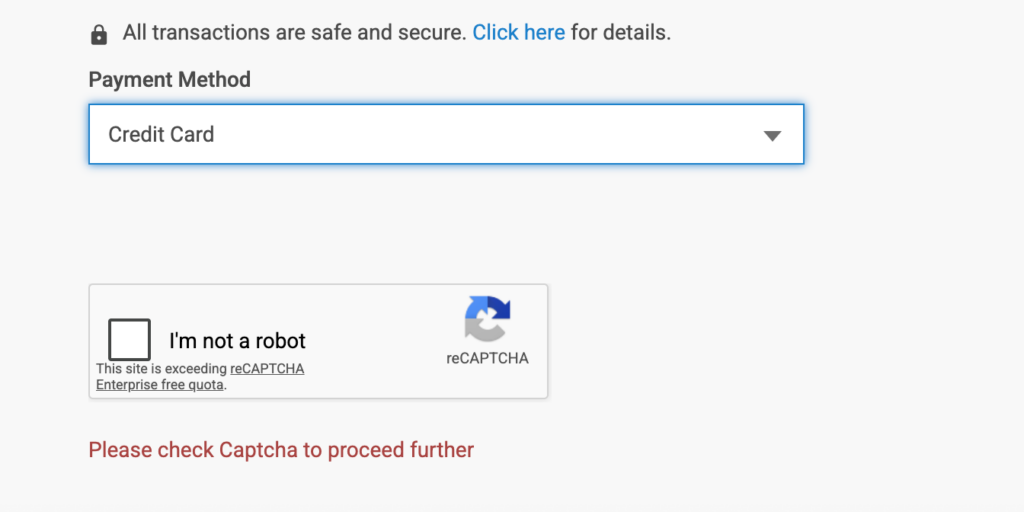Viewport: 1024px width, 512px height.
Task: Click the dropdown arrow beside Credit Card
Action: tap(772, 135)
